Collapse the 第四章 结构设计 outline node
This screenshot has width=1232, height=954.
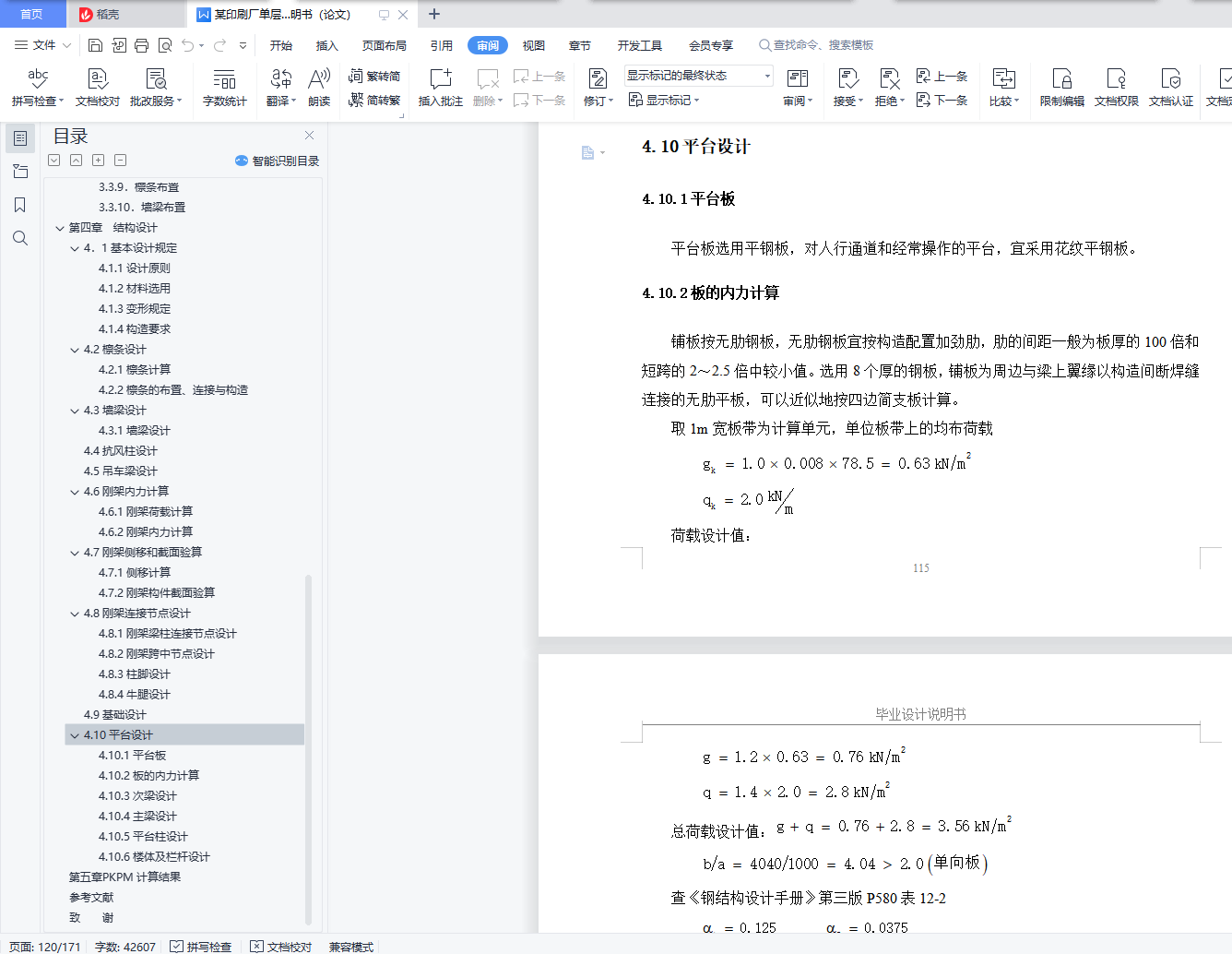coord(60,228)
